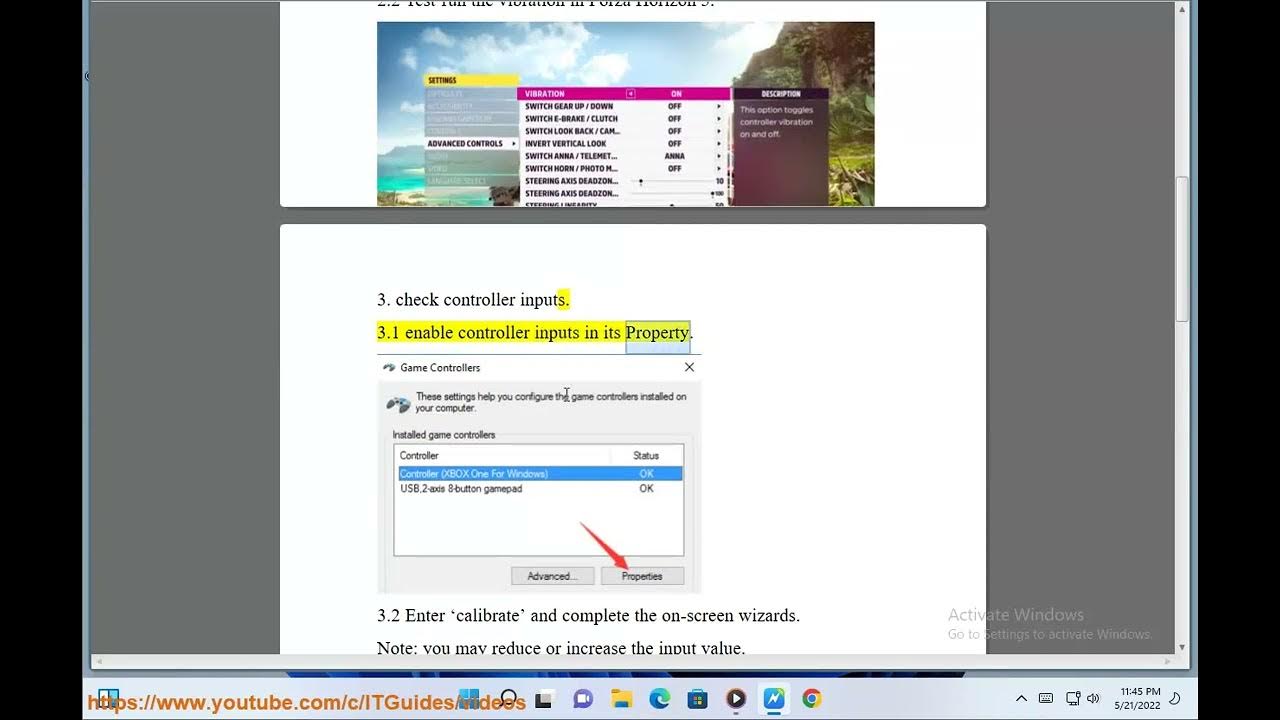Open the media player taskbar icon
1280x720 pixels.
point(736,699)
